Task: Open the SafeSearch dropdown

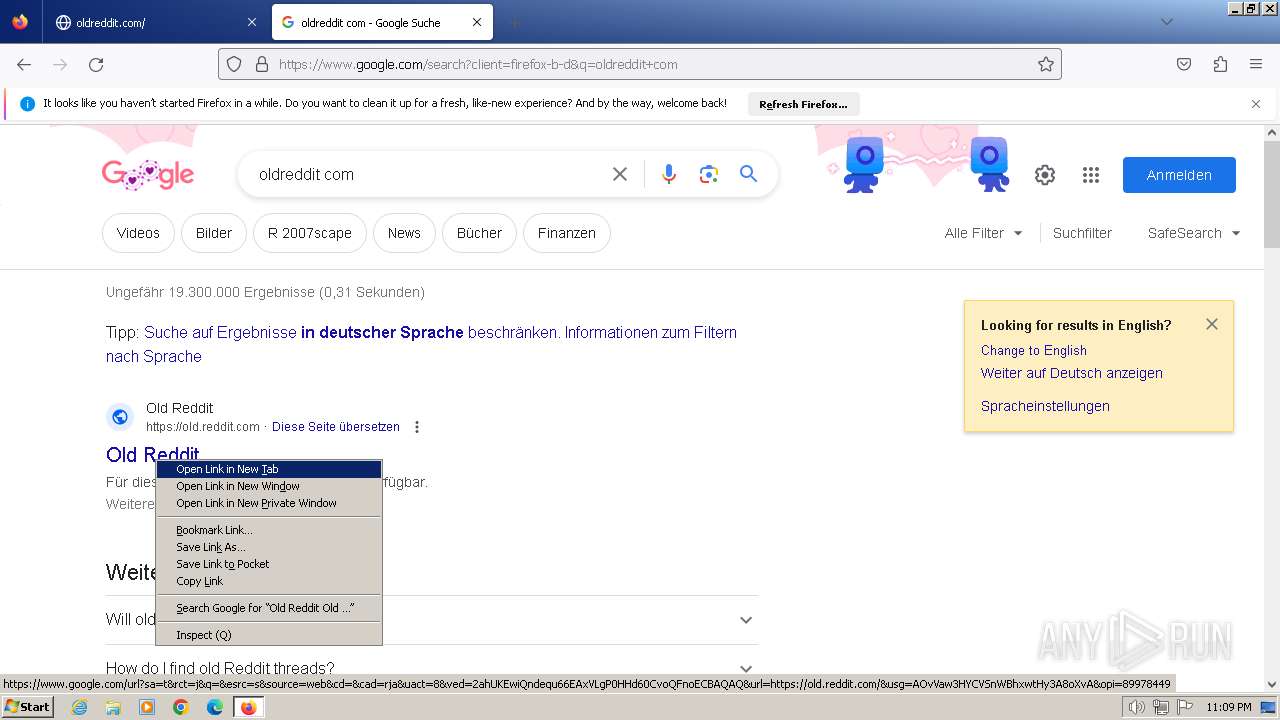Action: coord(1194,233)
